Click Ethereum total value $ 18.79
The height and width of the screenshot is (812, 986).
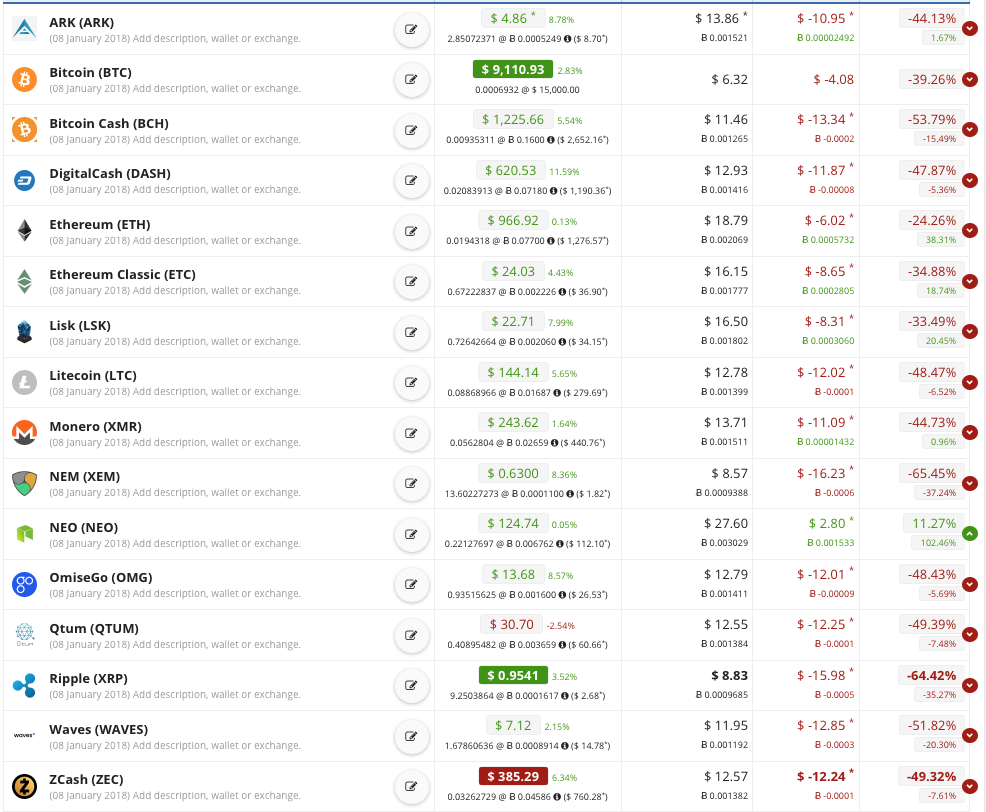coord(726,221)
